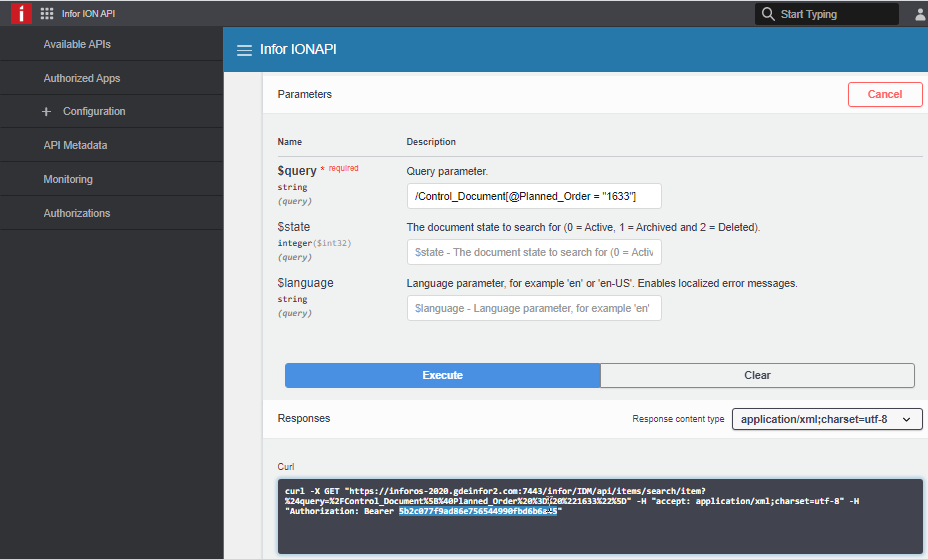
Task: Click the red Infor logo icon
Action: click(21, 13)
